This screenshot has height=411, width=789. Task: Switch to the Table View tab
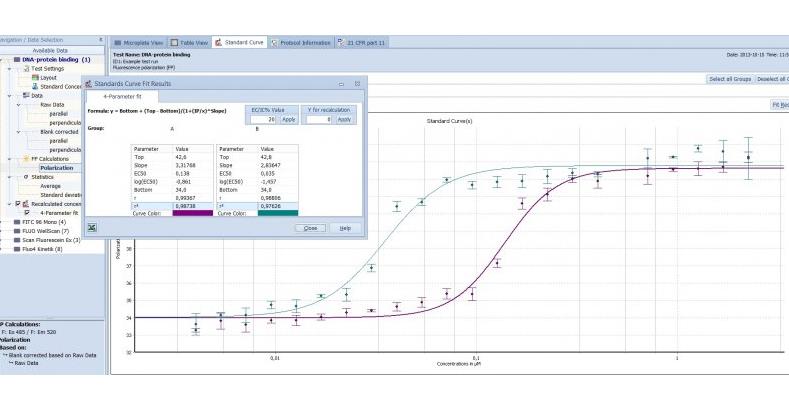click(190, 43)
